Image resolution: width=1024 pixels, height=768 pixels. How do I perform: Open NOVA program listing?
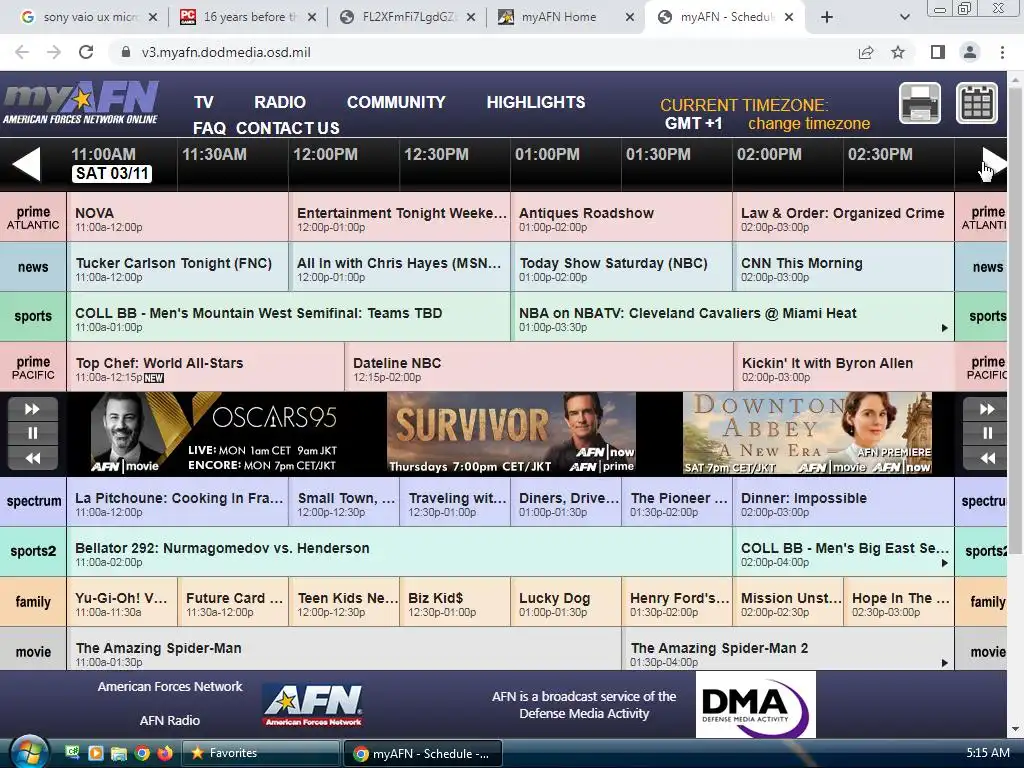[178, 217]
